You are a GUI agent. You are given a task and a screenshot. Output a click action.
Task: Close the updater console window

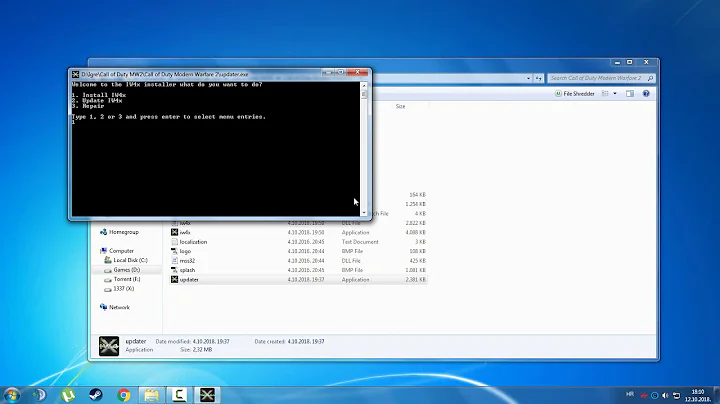[357, 73]
